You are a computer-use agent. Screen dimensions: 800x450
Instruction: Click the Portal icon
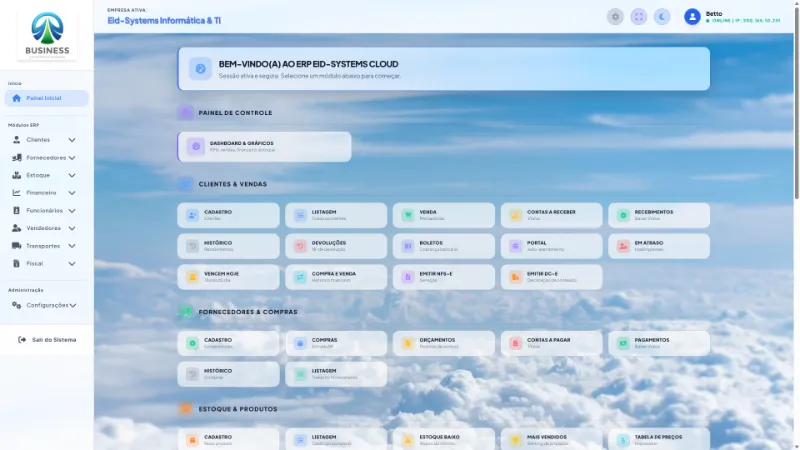tap(515, 246)
